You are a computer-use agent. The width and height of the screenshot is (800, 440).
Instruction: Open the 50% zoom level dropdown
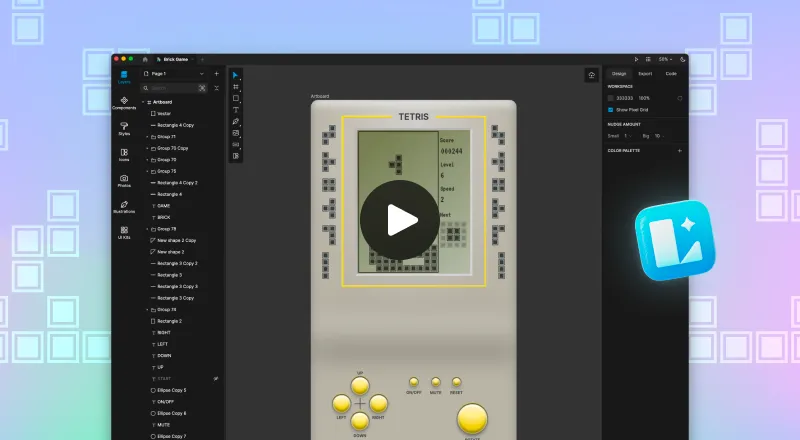(665, 59)
